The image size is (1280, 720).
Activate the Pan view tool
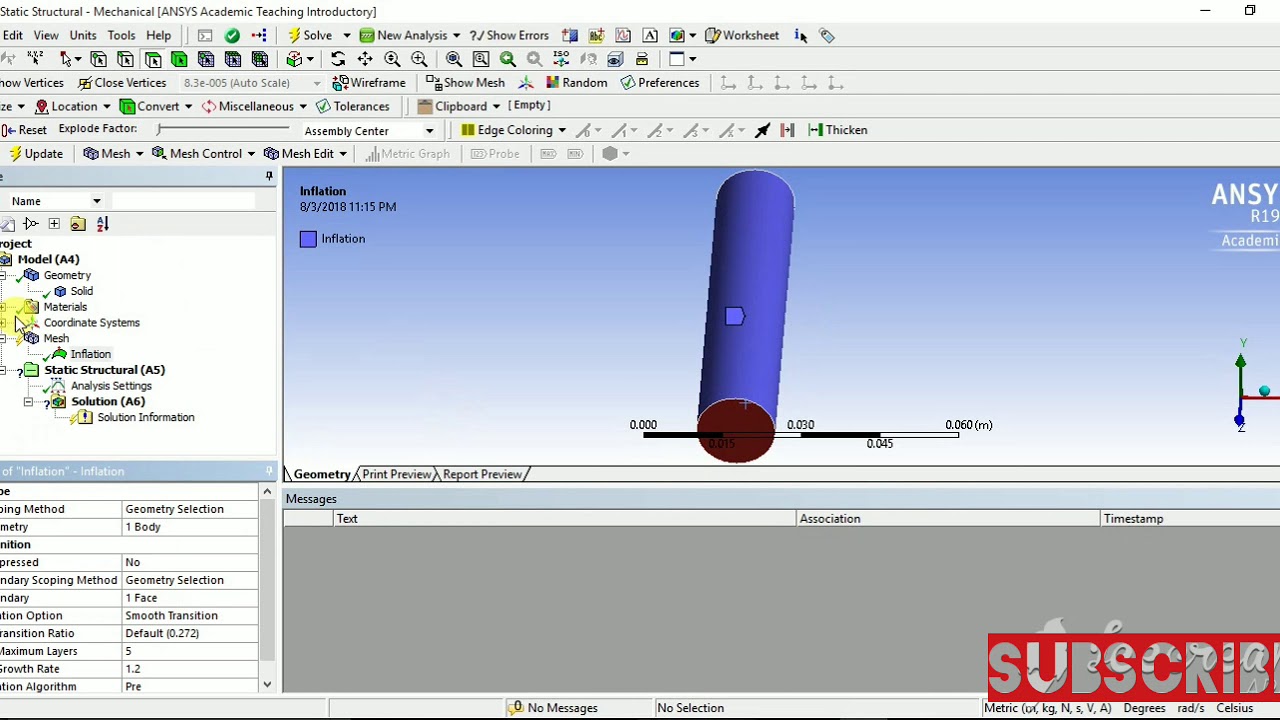click(x=365, y=59)
